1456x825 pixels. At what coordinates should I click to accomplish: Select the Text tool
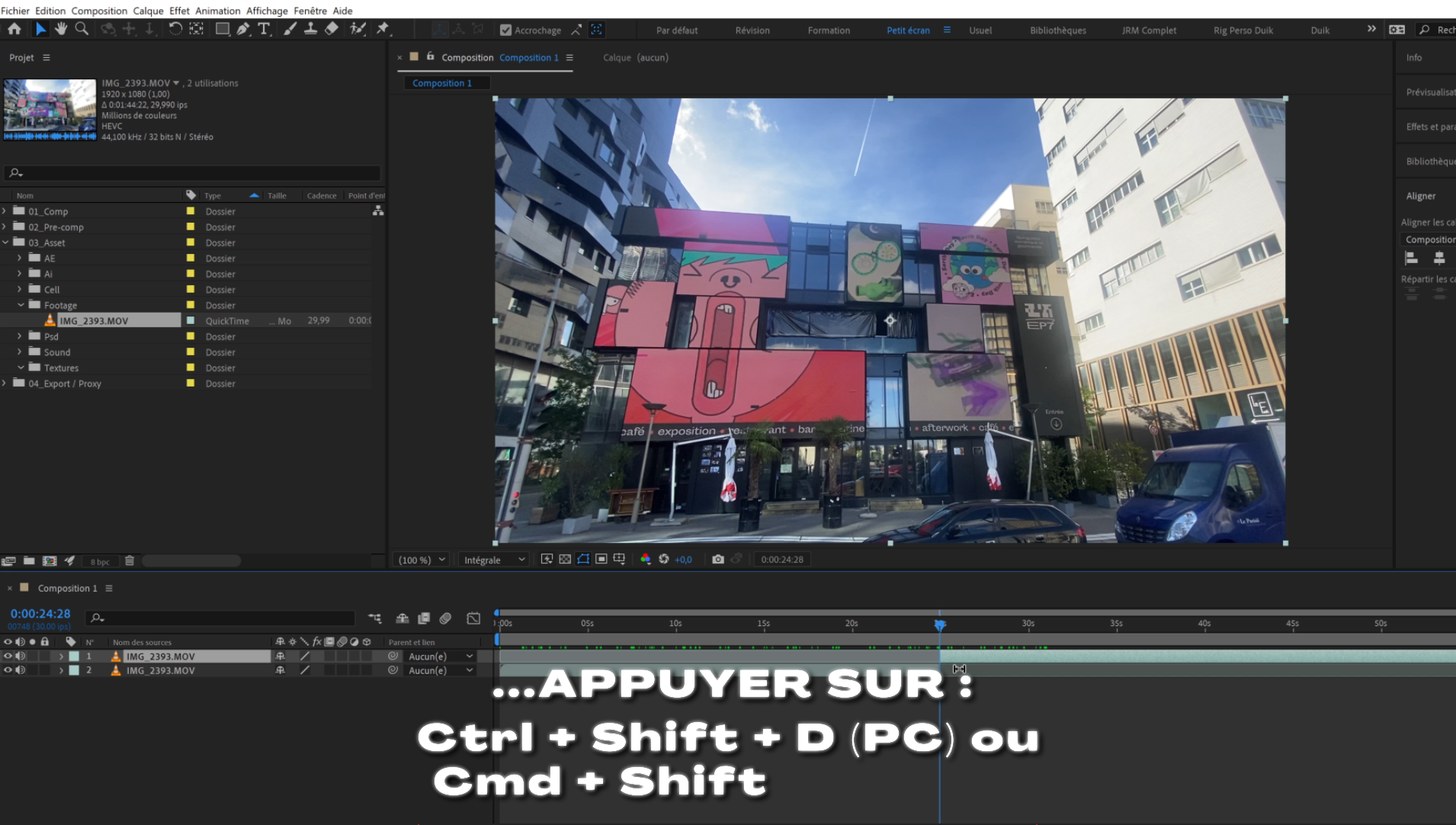tap(264, 29)
